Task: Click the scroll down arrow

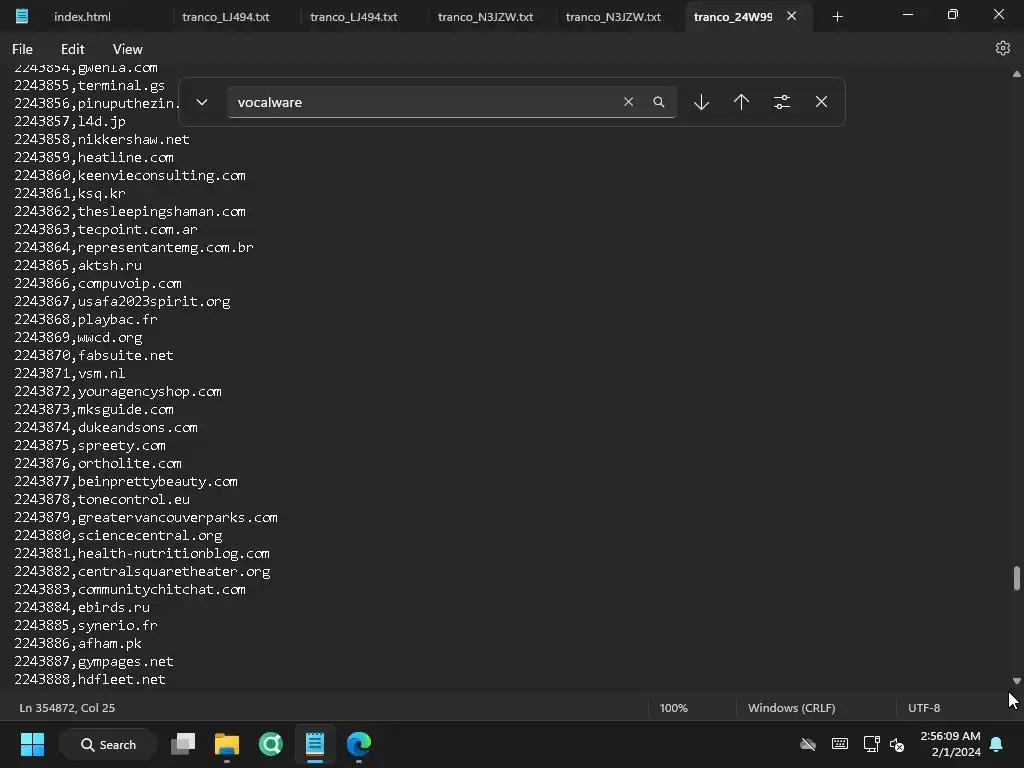Action: click(x=1016, y=680)
